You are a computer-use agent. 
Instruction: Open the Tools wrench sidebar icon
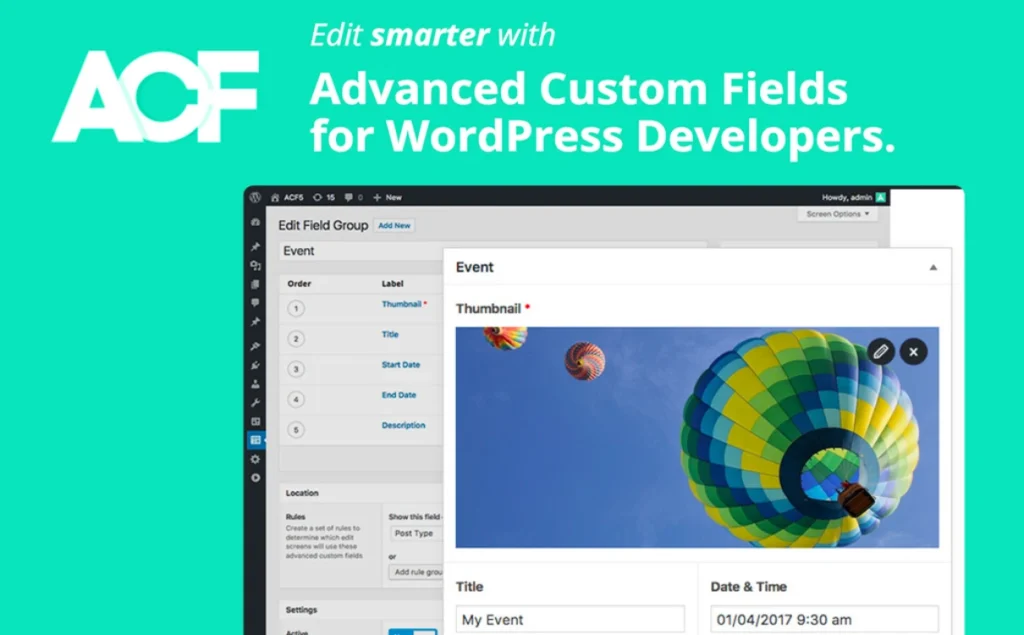[255, 402]
